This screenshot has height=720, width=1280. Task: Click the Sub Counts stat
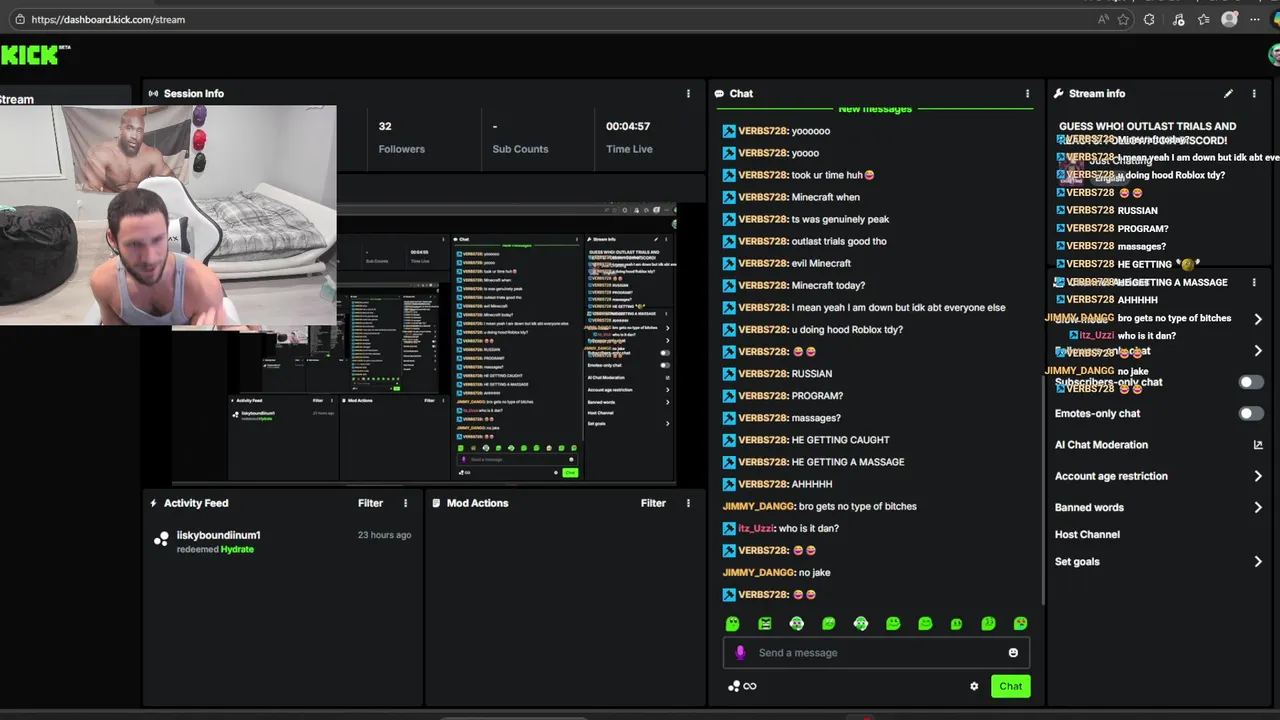click(520, 137)
